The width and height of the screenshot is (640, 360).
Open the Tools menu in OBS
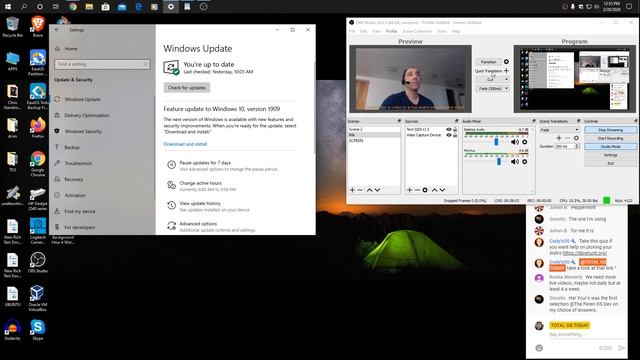point(442,31)
